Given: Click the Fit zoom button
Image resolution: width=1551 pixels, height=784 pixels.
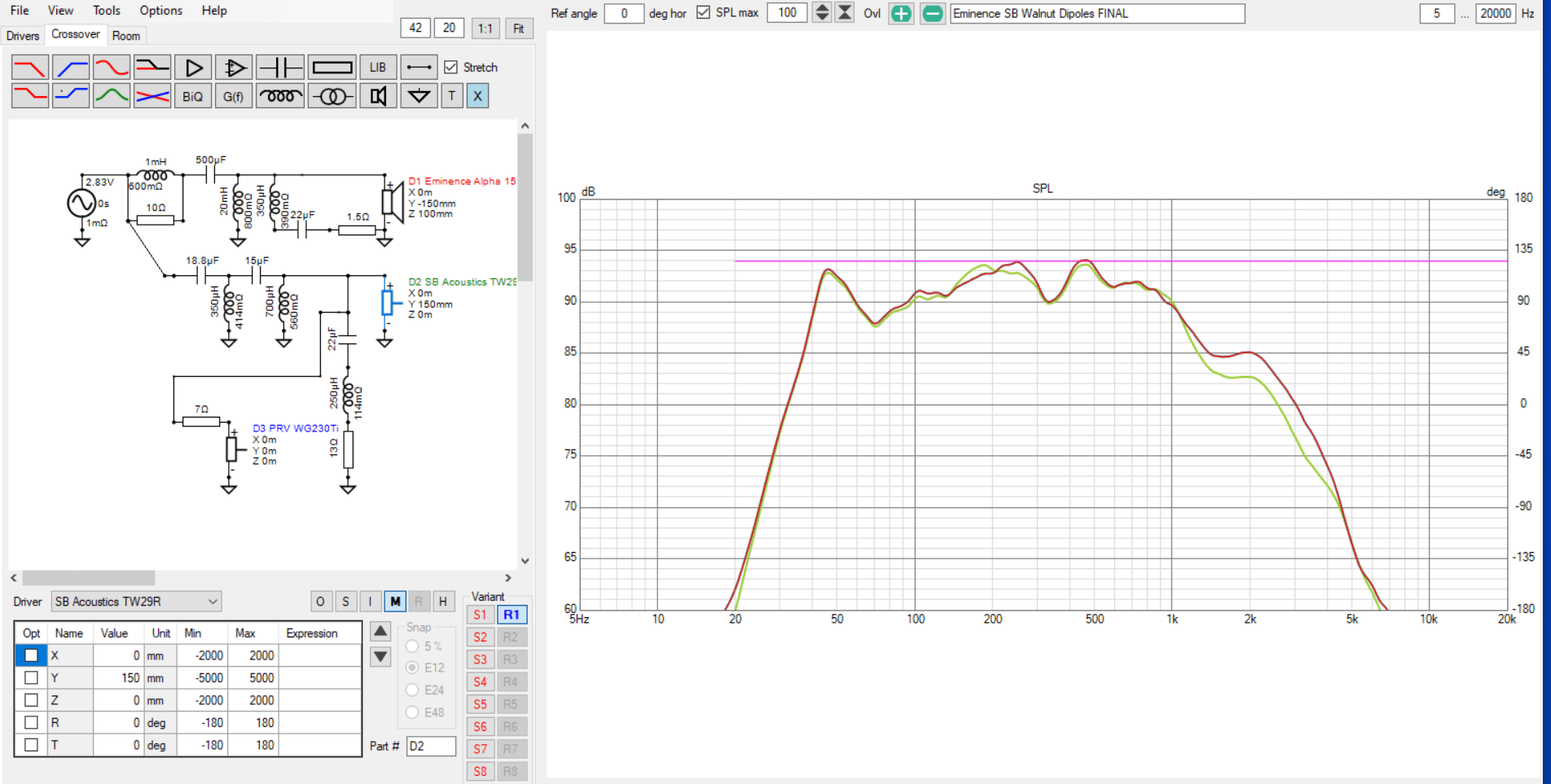Looking at the screenshot, I should click(519, 28).
